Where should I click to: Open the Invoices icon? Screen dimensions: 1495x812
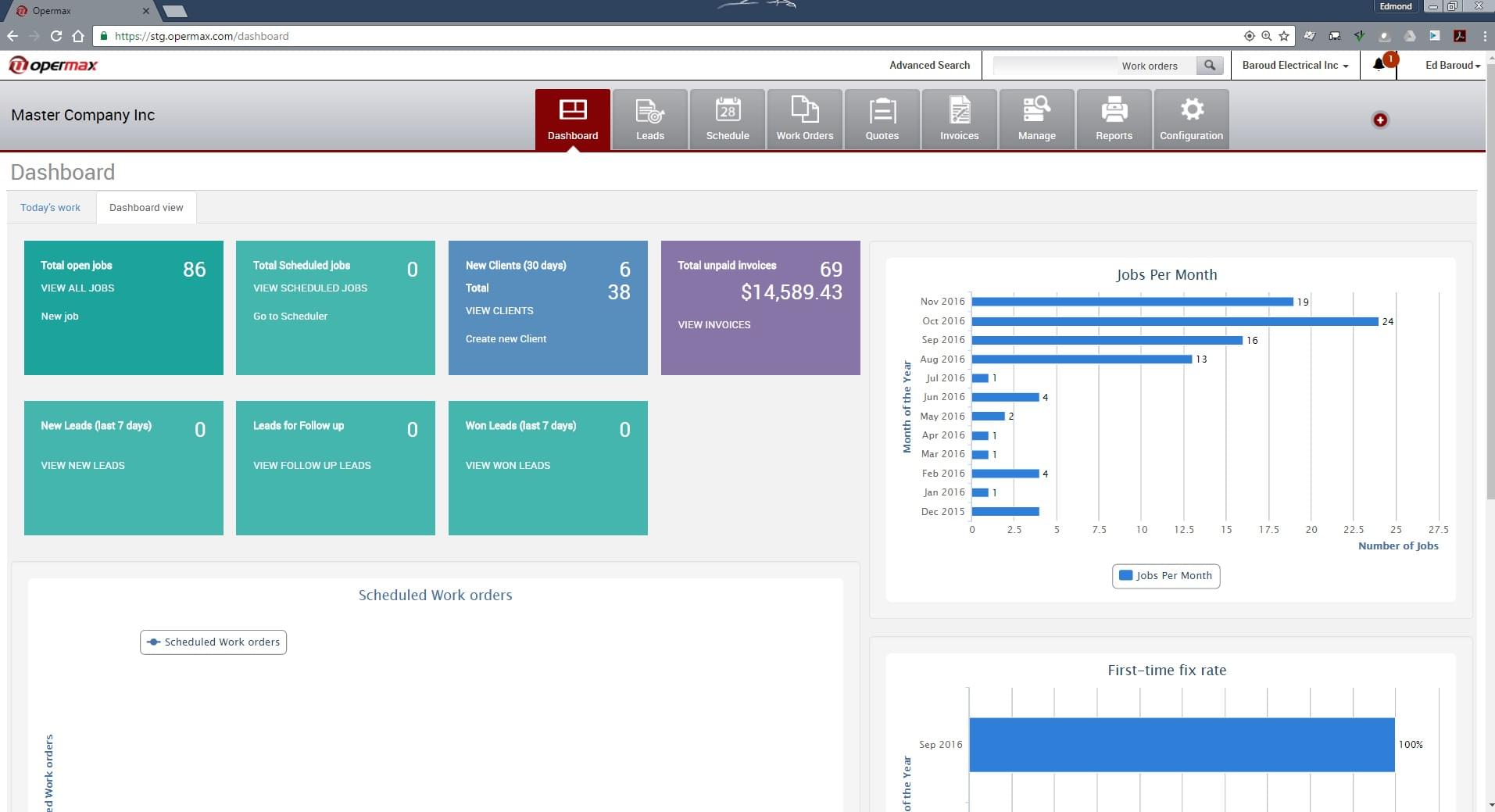tap(959, 119)
